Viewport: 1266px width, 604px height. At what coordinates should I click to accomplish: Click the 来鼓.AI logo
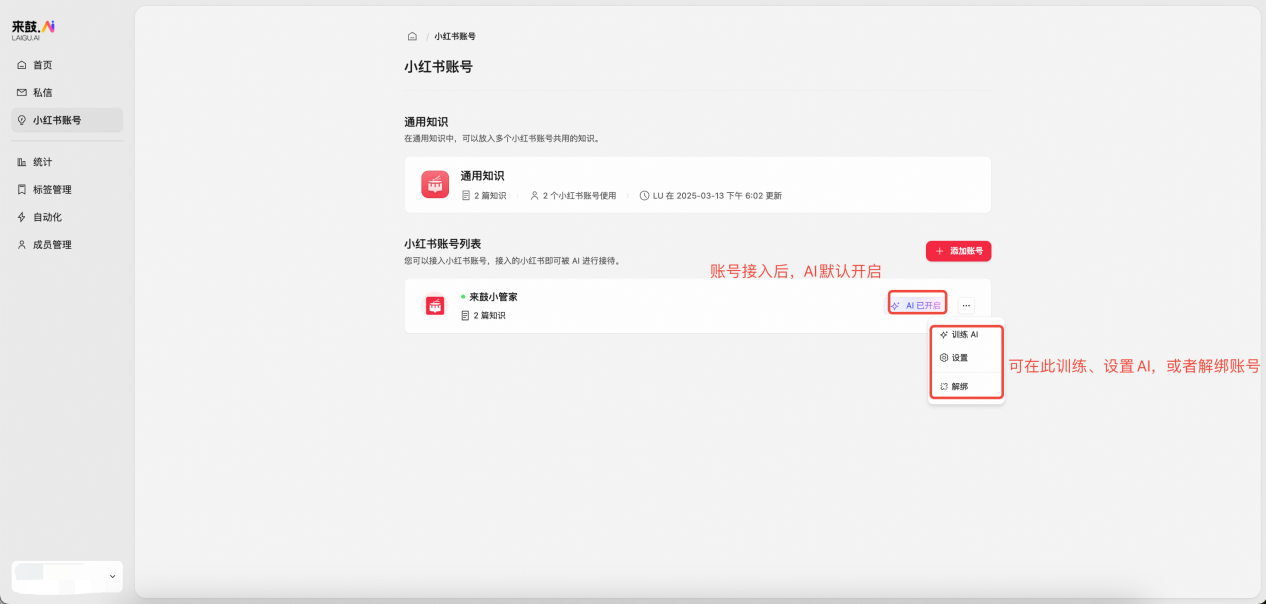33,27
